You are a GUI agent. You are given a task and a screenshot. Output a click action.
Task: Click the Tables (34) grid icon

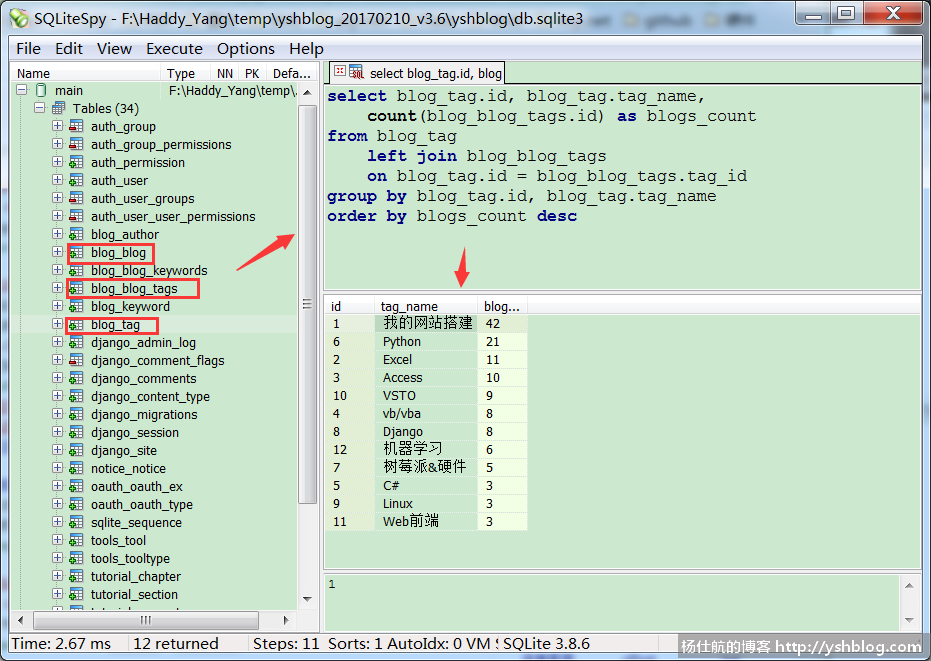[58, 108]
